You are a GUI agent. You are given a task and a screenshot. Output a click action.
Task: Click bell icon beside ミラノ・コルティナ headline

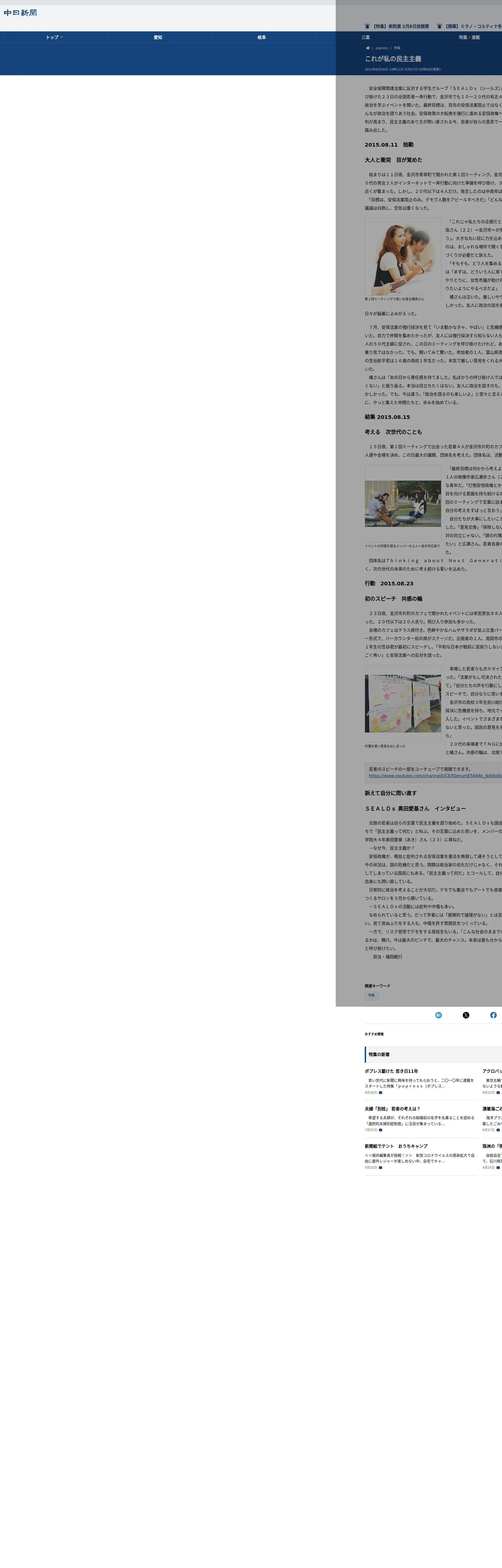click(x=439, y=26)
